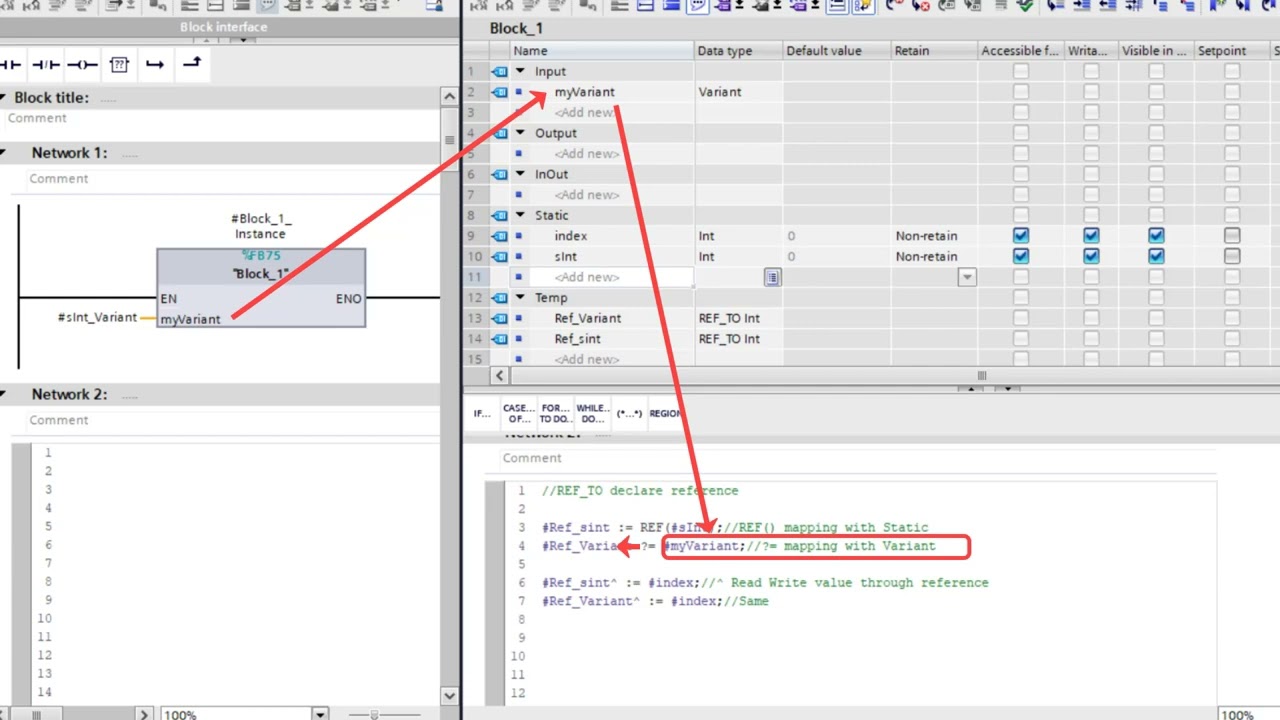Toggle Accessible checkbox for myVariant
This screenshot has width=1280, height=720.
pos(1020,92)
